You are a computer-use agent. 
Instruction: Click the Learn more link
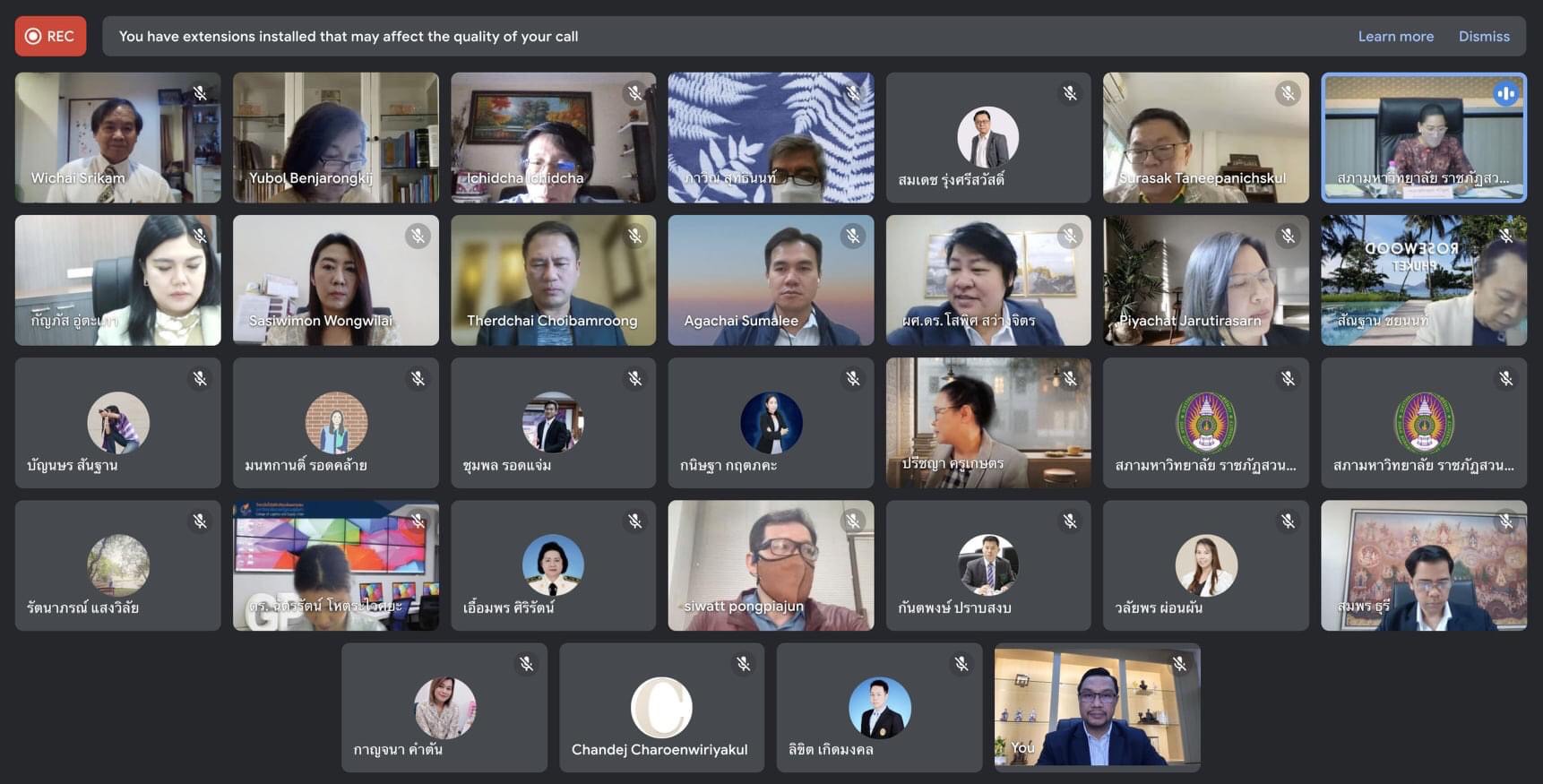click(x=1395, y=37)
